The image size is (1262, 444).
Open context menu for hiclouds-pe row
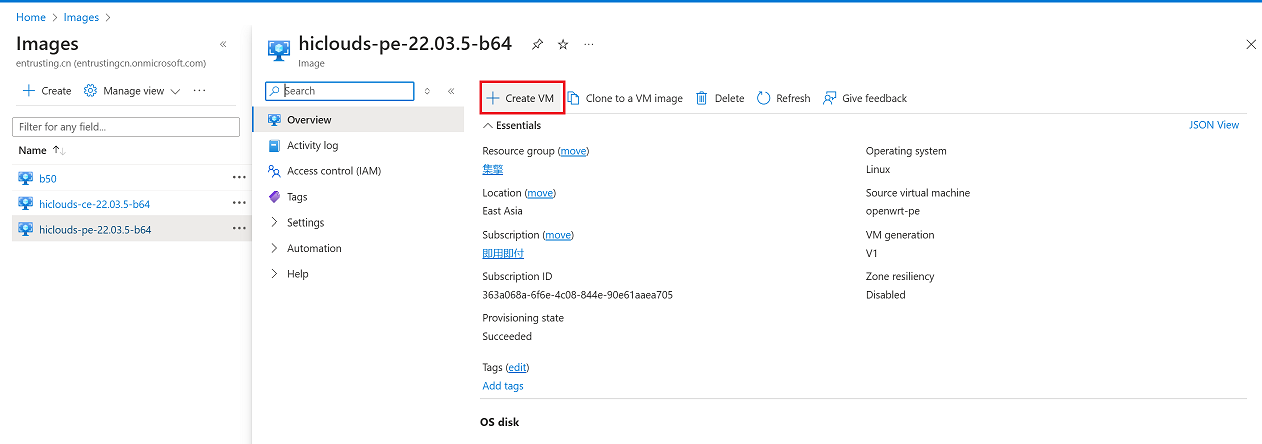[x=239, y=229]
